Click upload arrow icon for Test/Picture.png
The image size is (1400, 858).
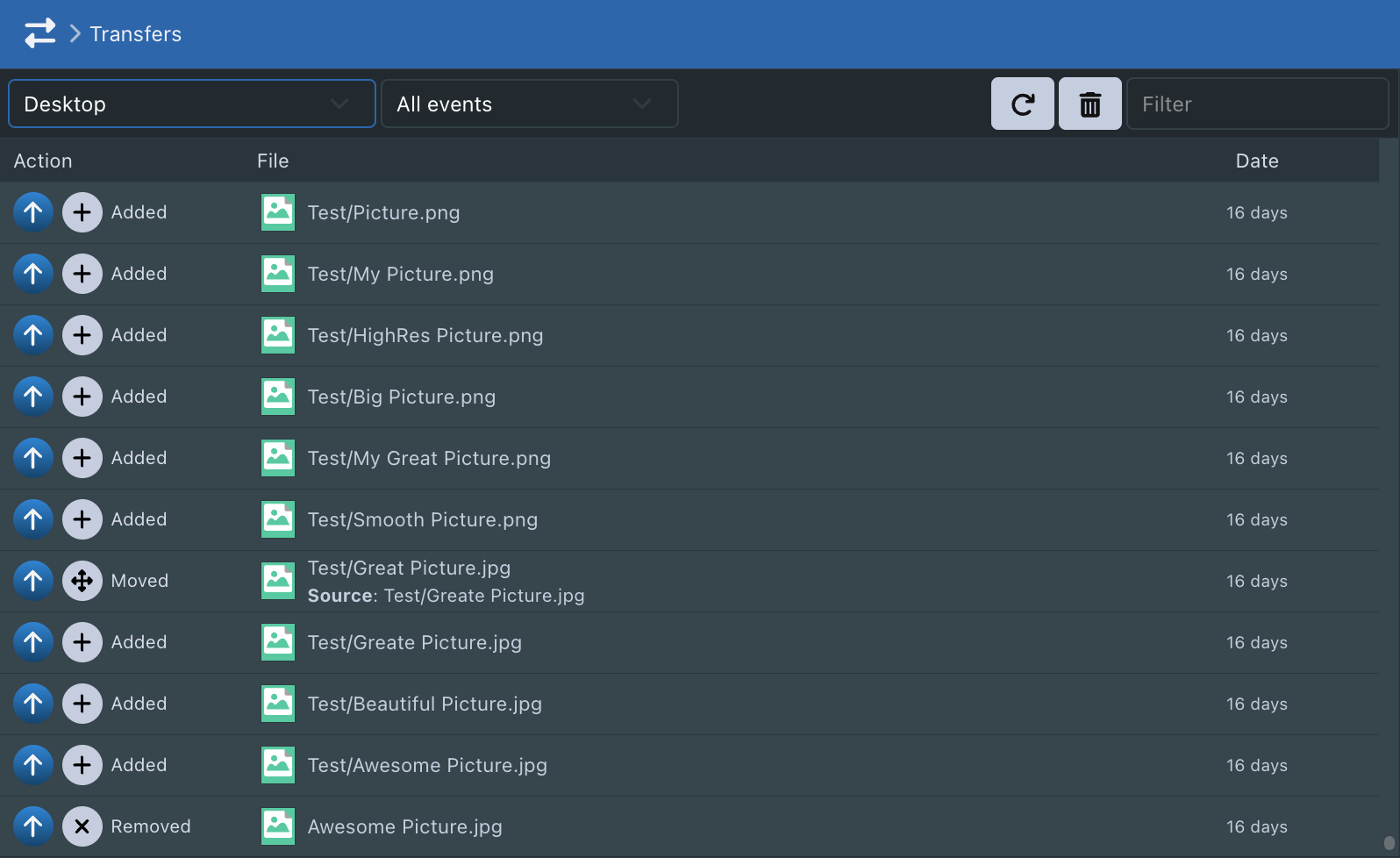[x=33, y=212]
